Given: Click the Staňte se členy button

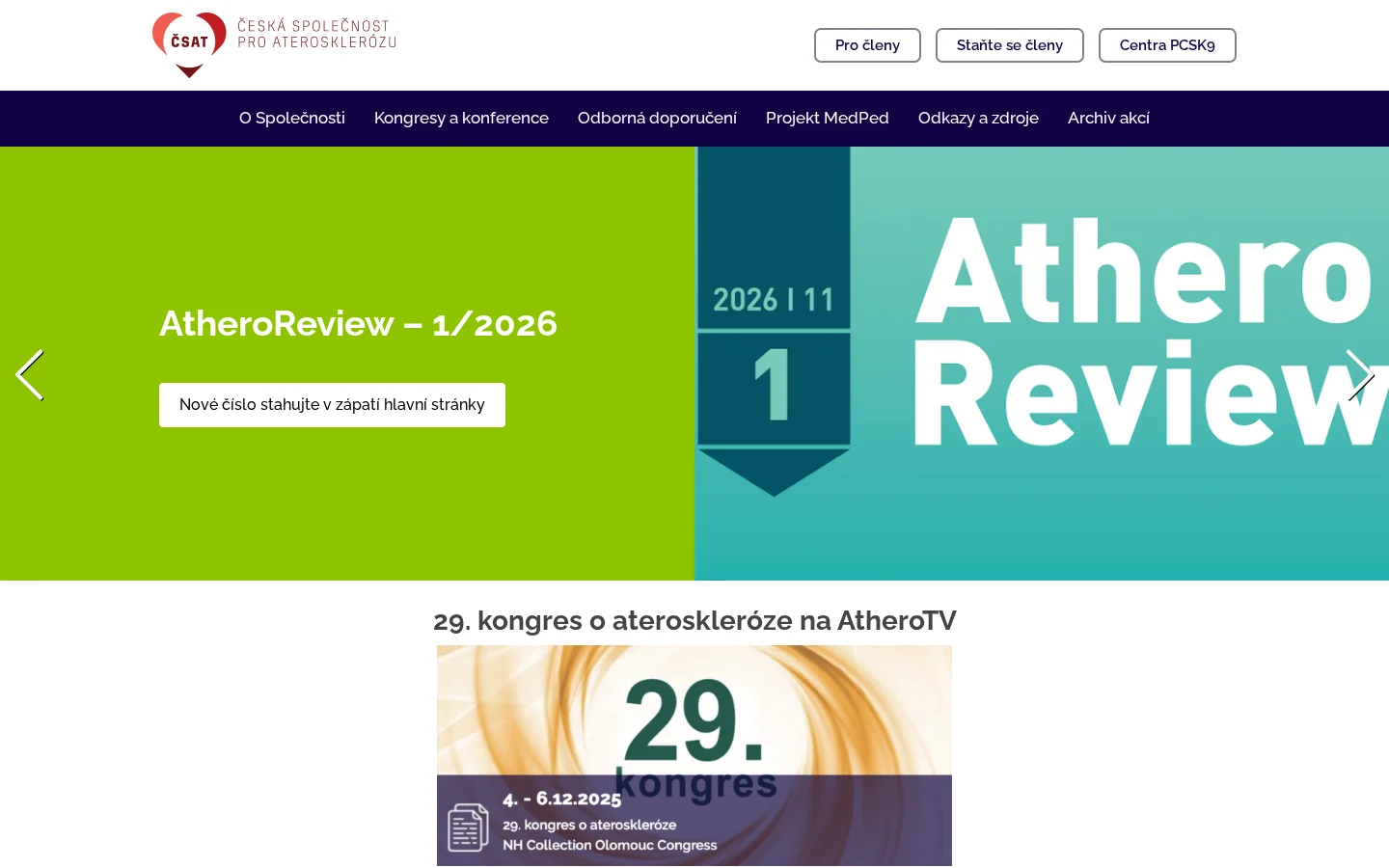Looking at the screenshot, I should point(1010,45).
